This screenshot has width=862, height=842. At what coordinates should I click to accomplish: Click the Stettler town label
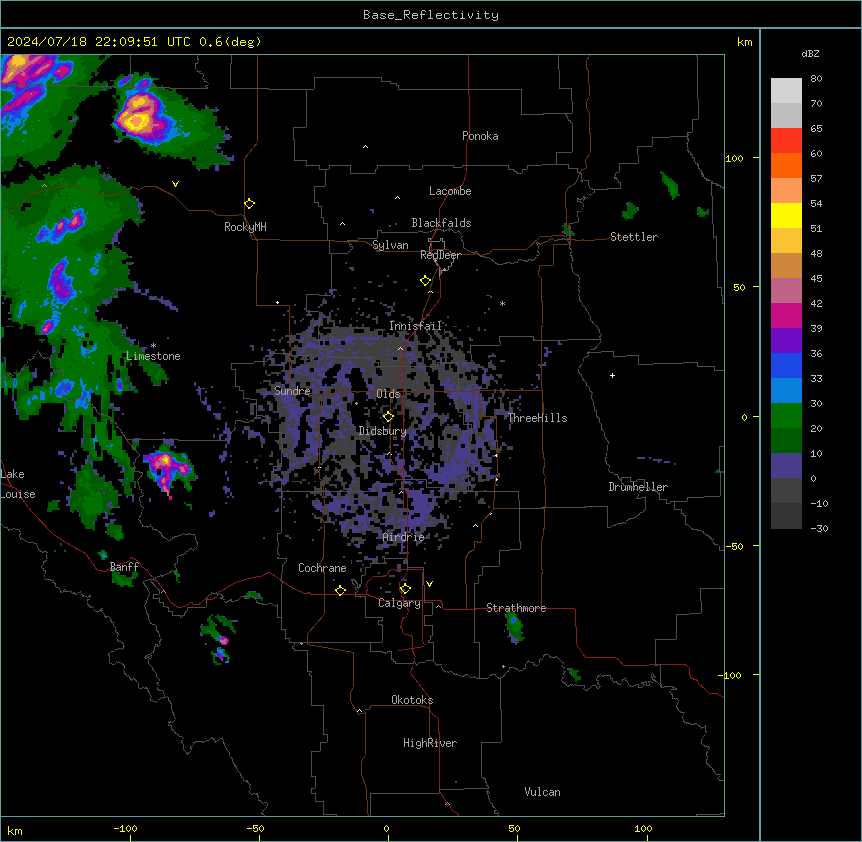click(x=634, y=237)
